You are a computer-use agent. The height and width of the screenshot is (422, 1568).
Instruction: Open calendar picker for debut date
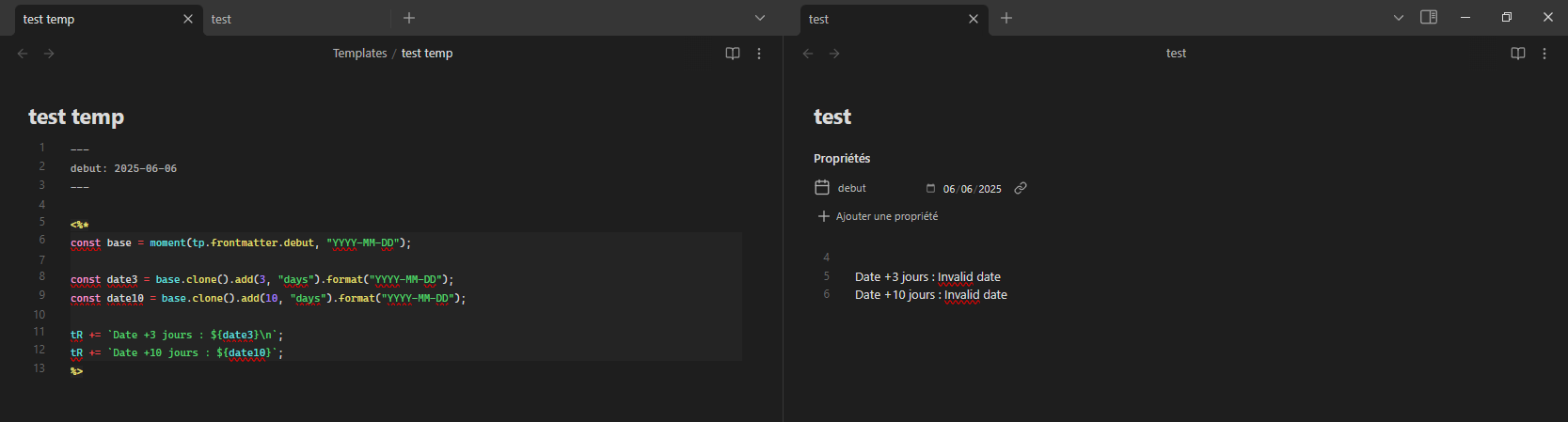(x=930, y=188)
